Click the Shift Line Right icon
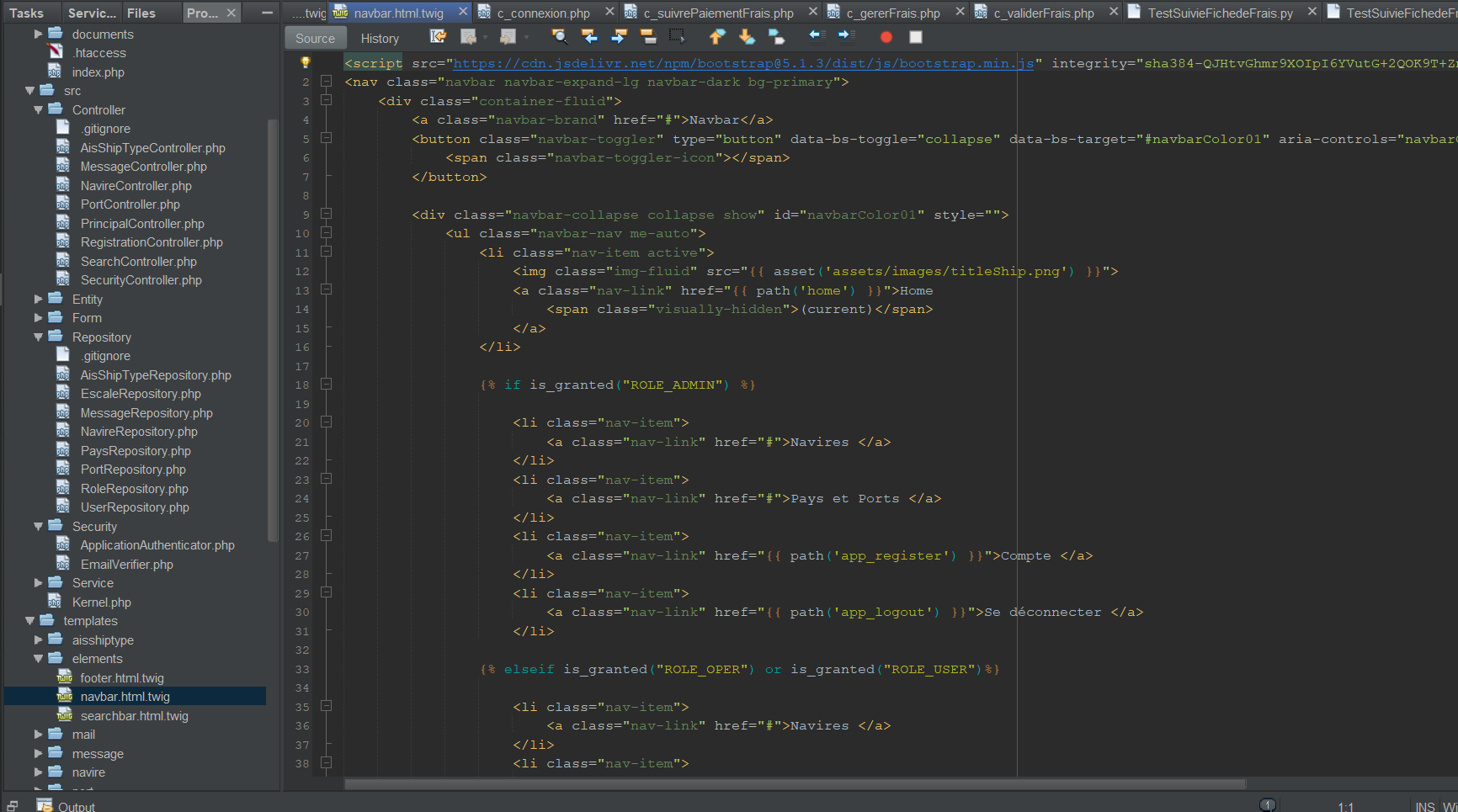The width and height of the screenshot is (1458, 812). [x=847, y=35]
